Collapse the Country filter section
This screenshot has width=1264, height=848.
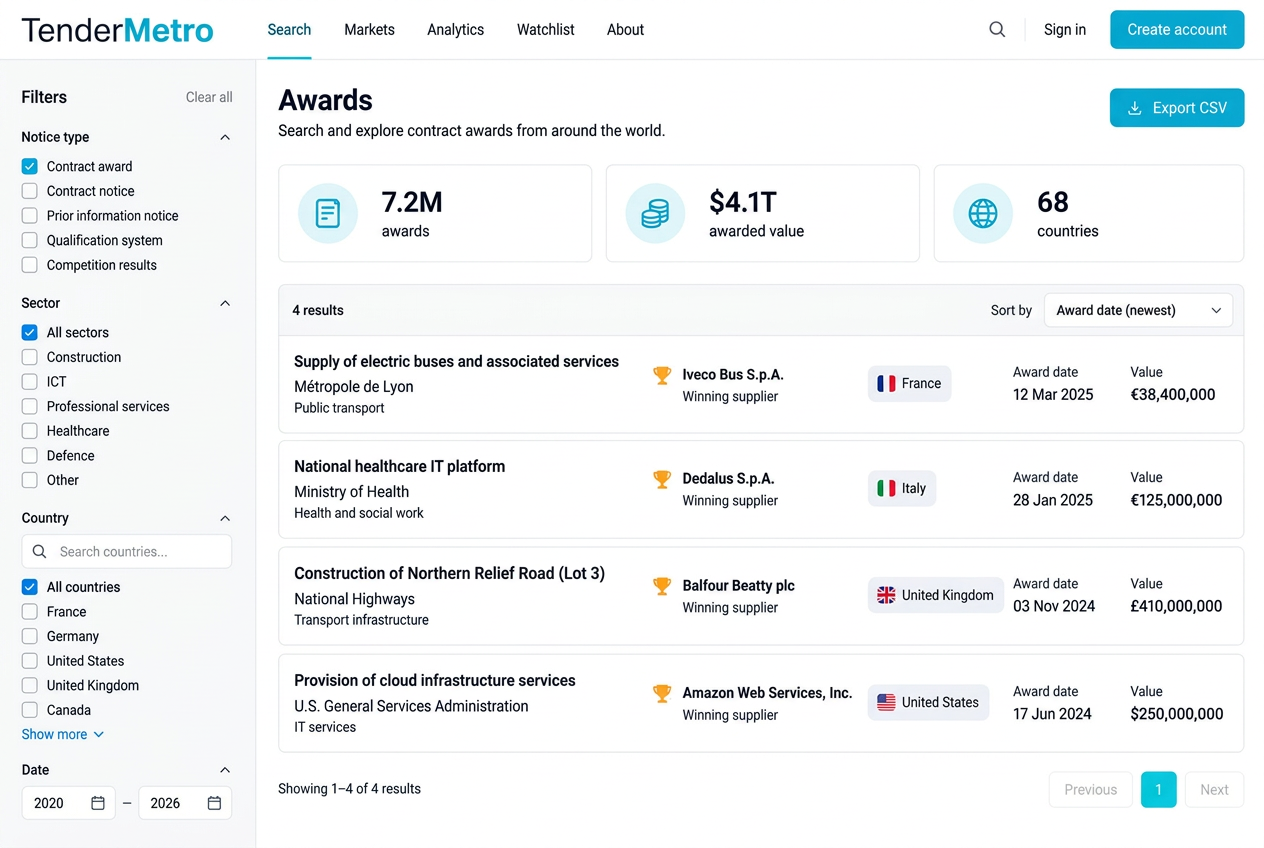click(x=225, y=518)
